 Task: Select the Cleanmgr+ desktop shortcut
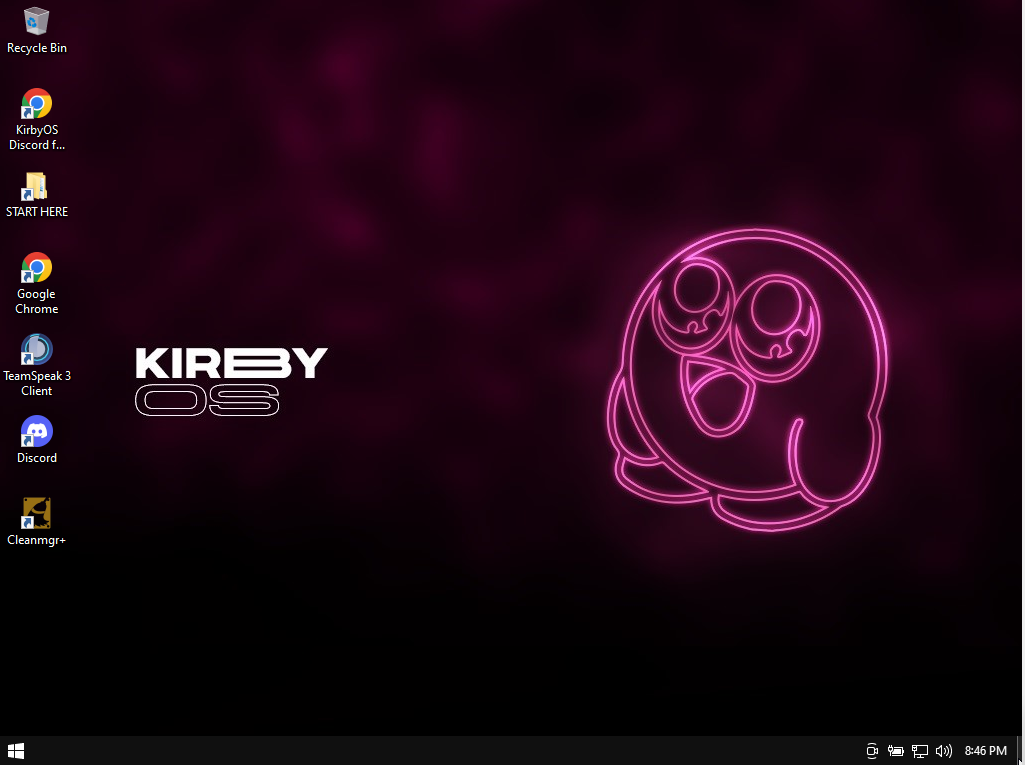[37, 522]
